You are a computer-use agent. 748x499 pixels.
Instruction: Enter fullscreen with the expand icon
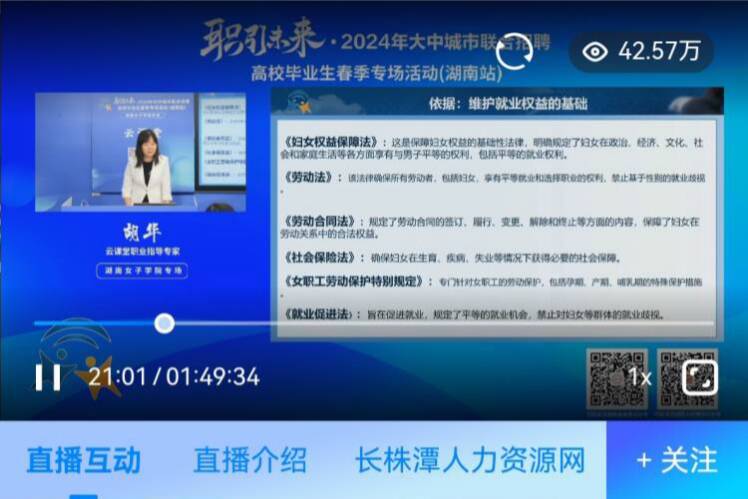click(x=699, y=377)
